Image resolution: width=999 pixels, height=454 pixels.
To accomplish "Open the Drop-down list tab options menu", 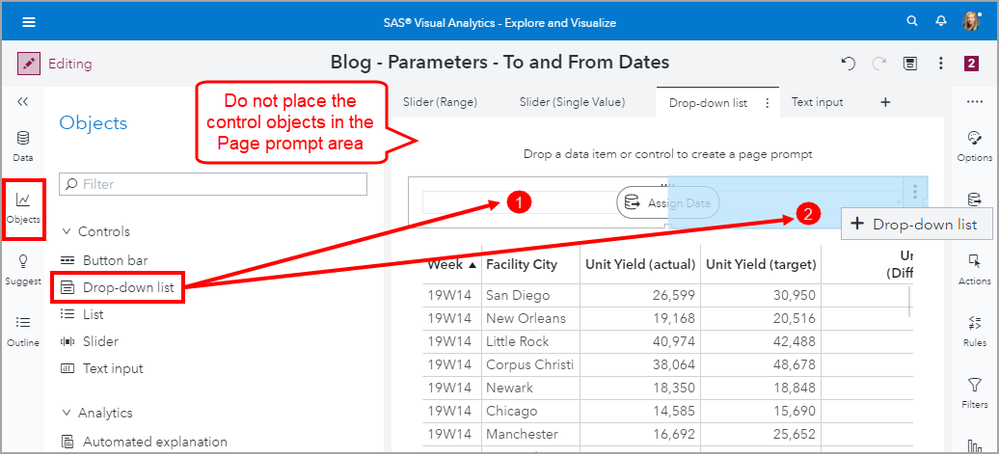I will [x=767, y=103].
